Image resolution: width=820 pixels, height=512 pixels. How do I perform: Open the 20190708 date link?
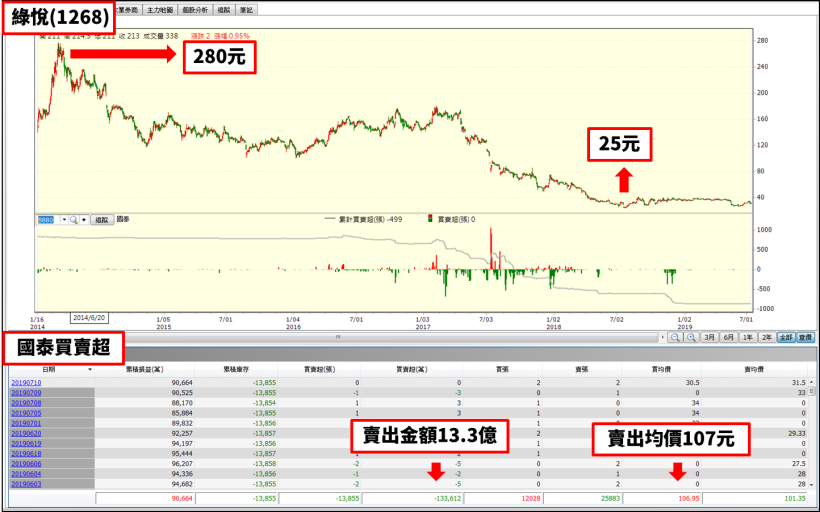pos(26,403)
